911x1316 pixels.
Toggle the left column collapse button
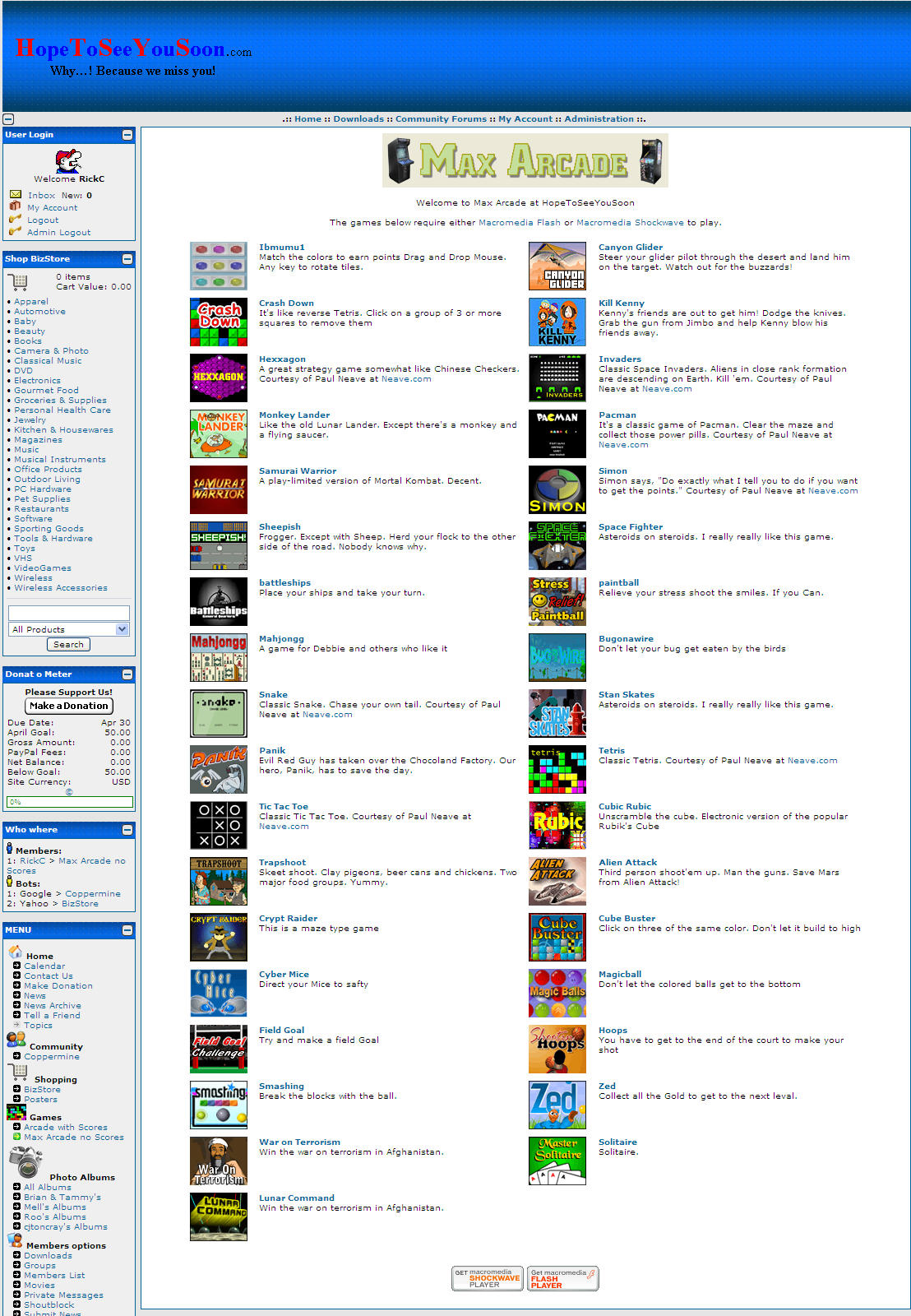(x=8, y=119)
